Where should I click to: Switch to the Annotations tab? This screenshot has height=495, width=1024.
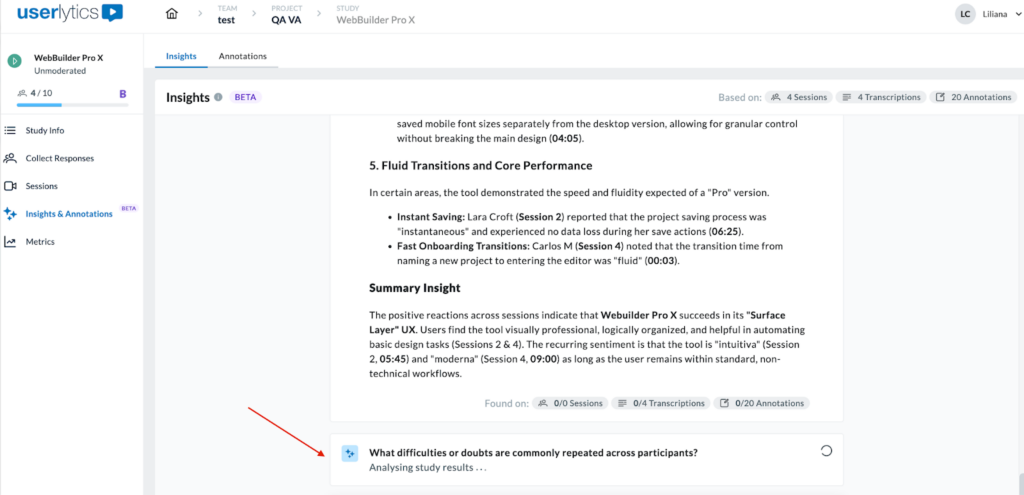tap(243, 56)
